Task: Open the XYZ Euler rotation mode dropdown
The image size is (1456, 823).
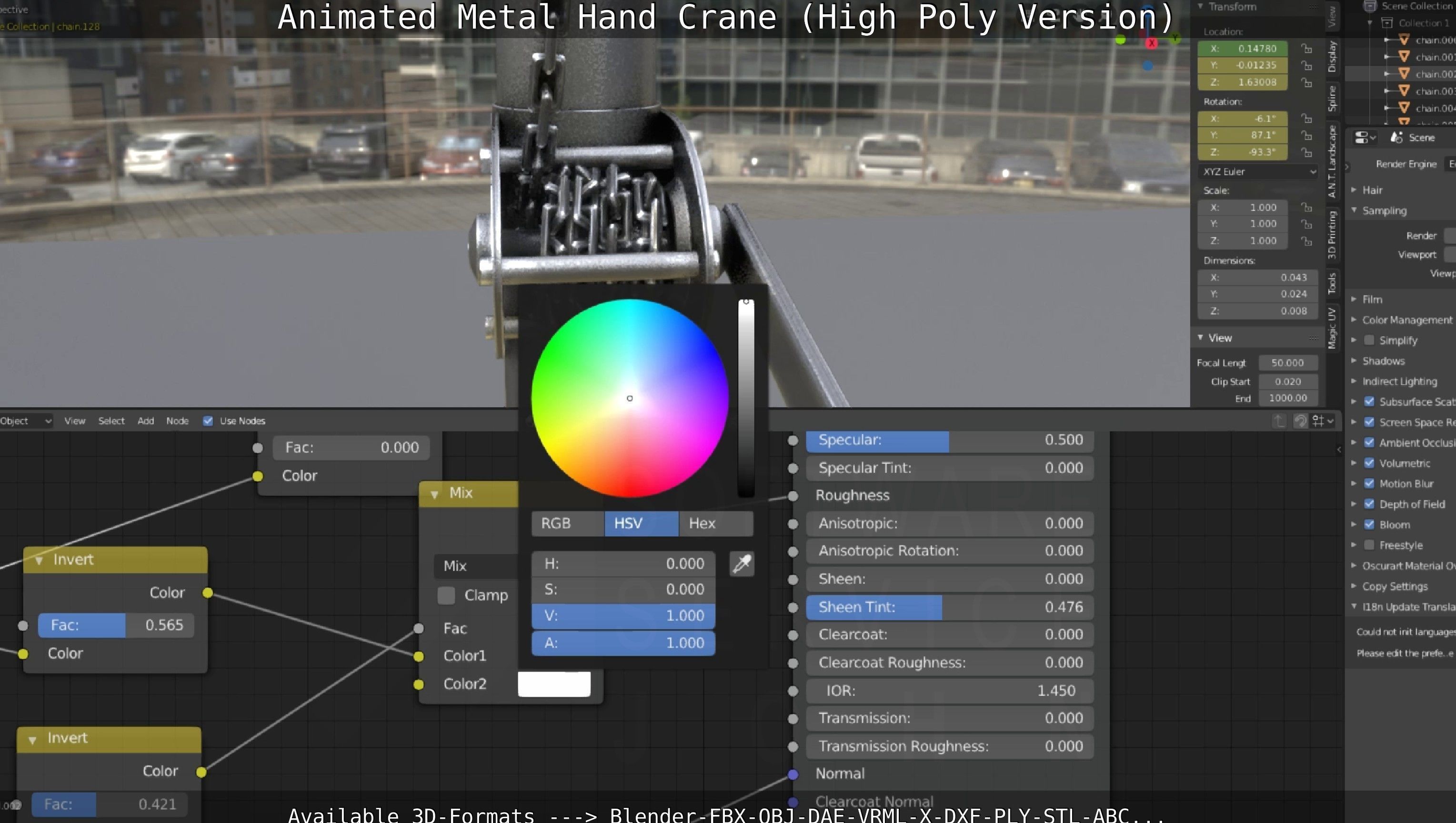Action: (x=1257, y=172)
